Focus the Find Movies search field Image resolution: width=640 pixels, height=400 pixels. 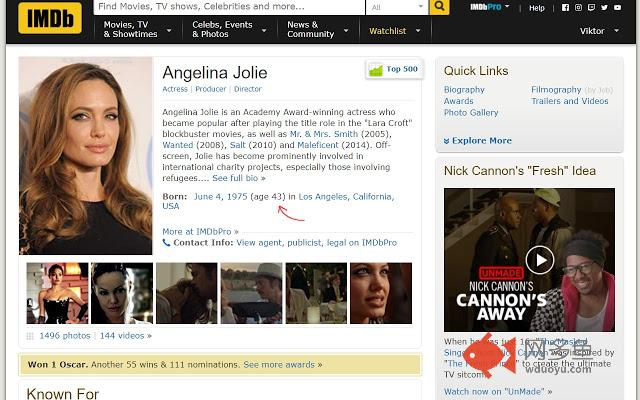click(229, 7)
